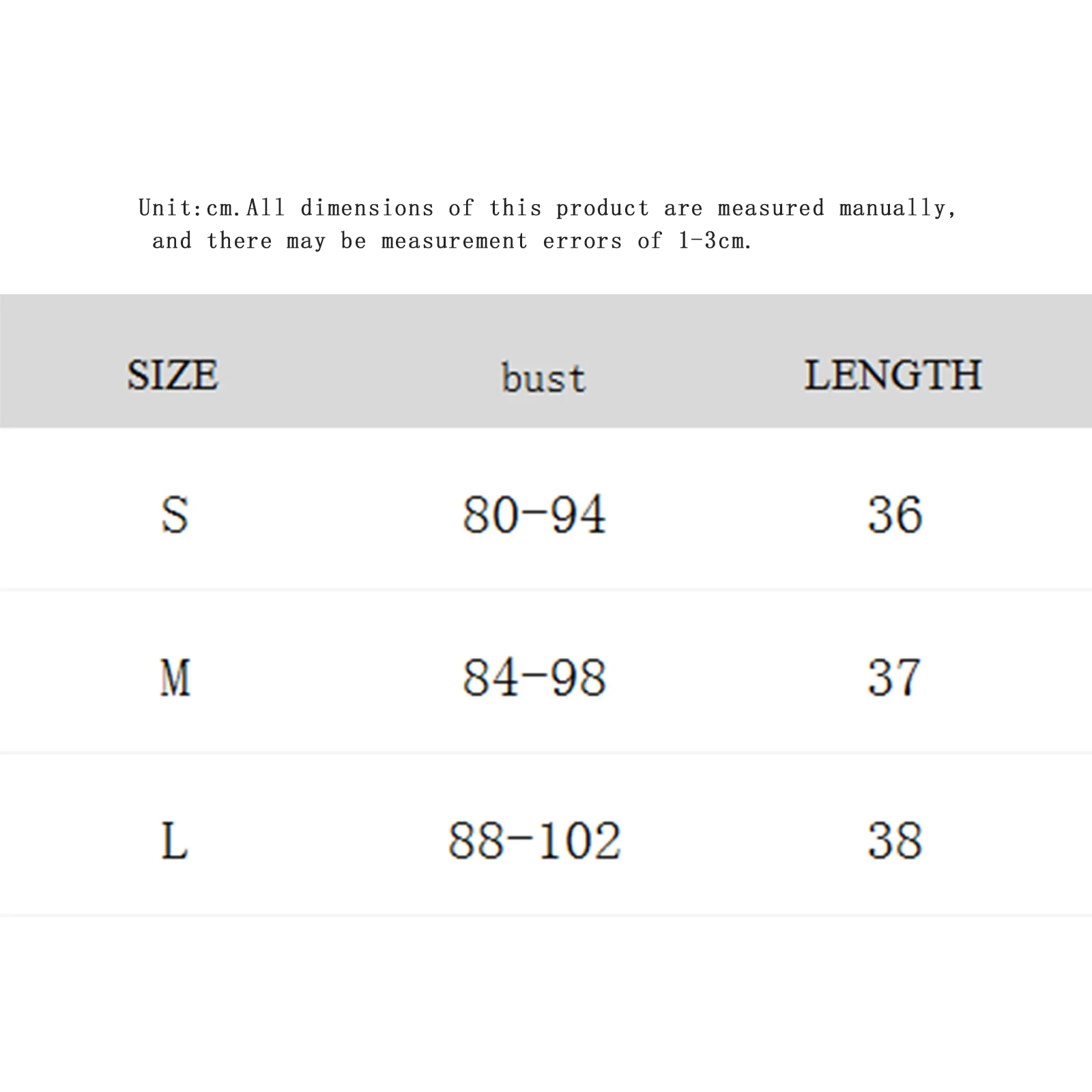1092x1092 pixels.
Task: Select the M size cell
Action: (175, 678)
